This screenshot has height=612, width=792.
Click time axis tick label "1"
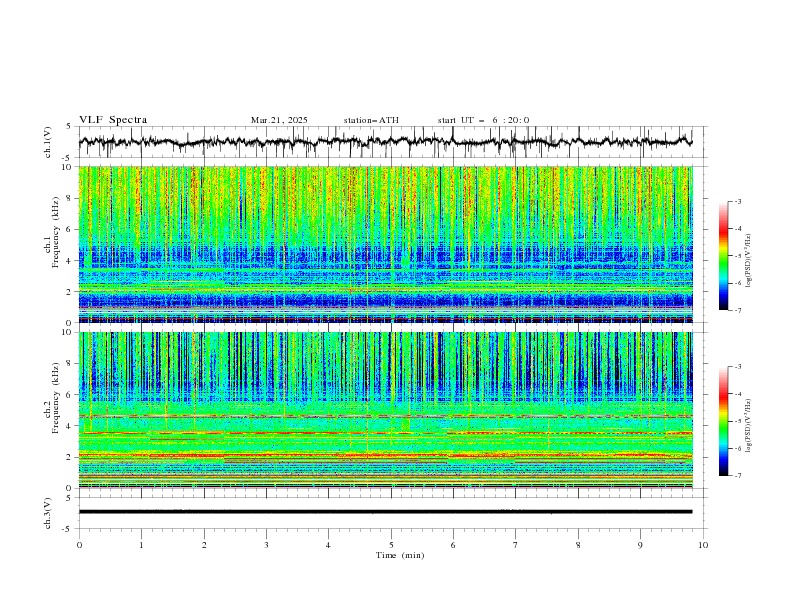pyautogui.click(x=141, y=545)
